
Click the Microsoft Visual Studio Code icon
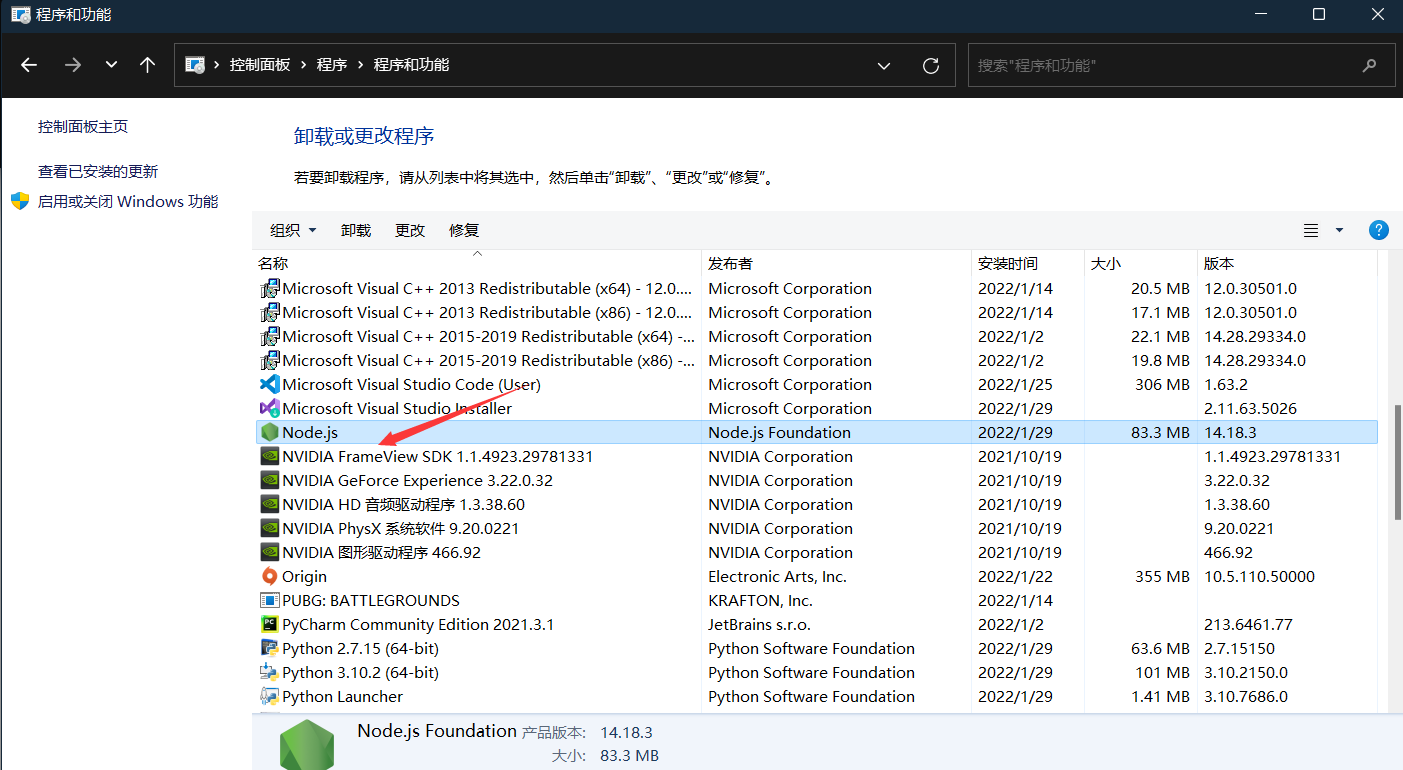tap(270, 384)
